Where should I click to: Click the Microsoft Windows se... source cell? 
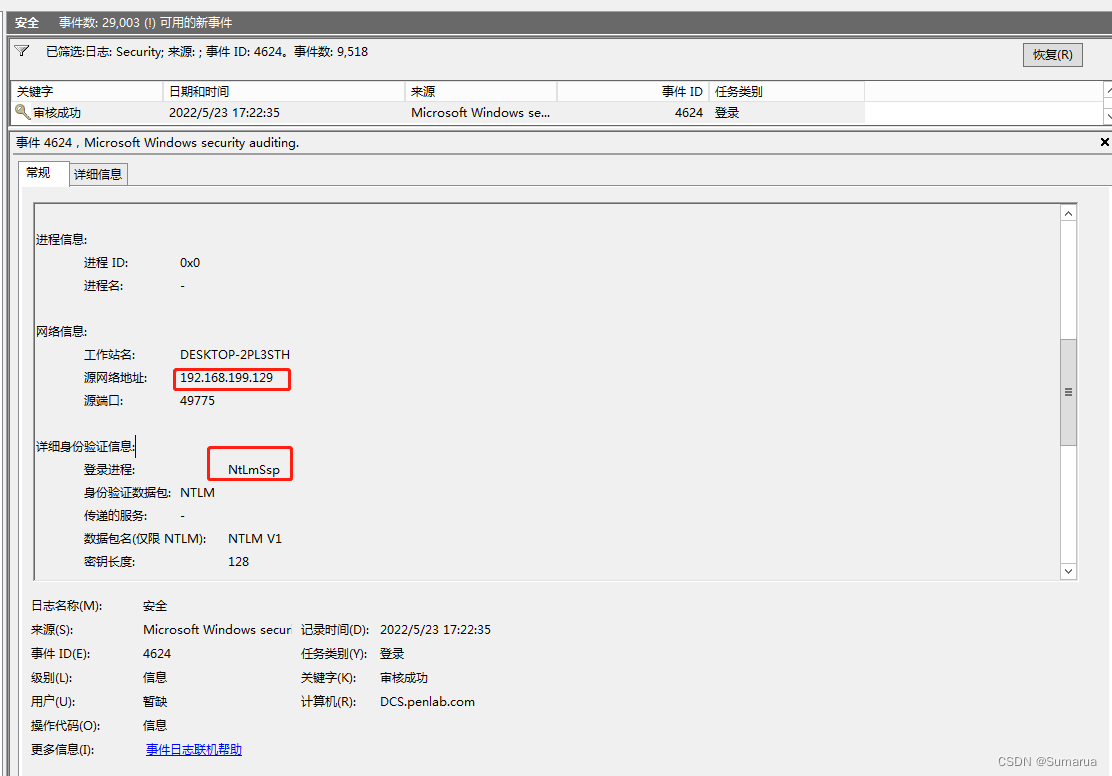coord(480,113)
